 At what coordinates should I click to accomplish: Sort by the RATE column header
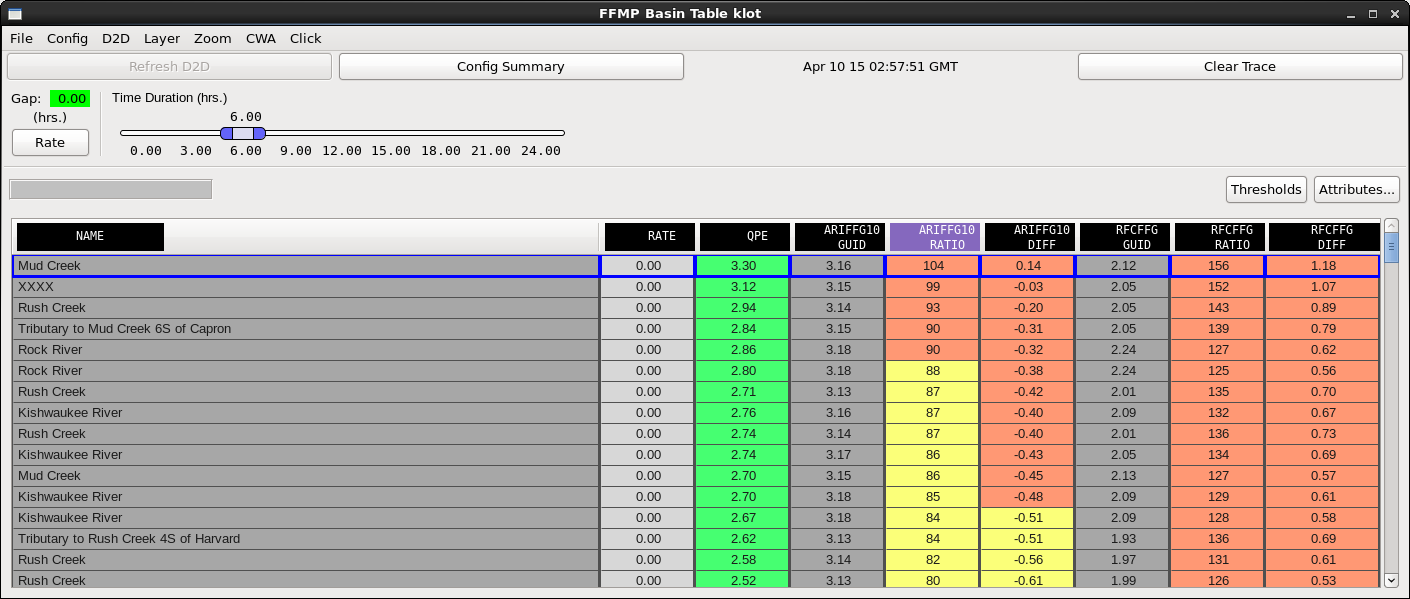pos(650,237)
